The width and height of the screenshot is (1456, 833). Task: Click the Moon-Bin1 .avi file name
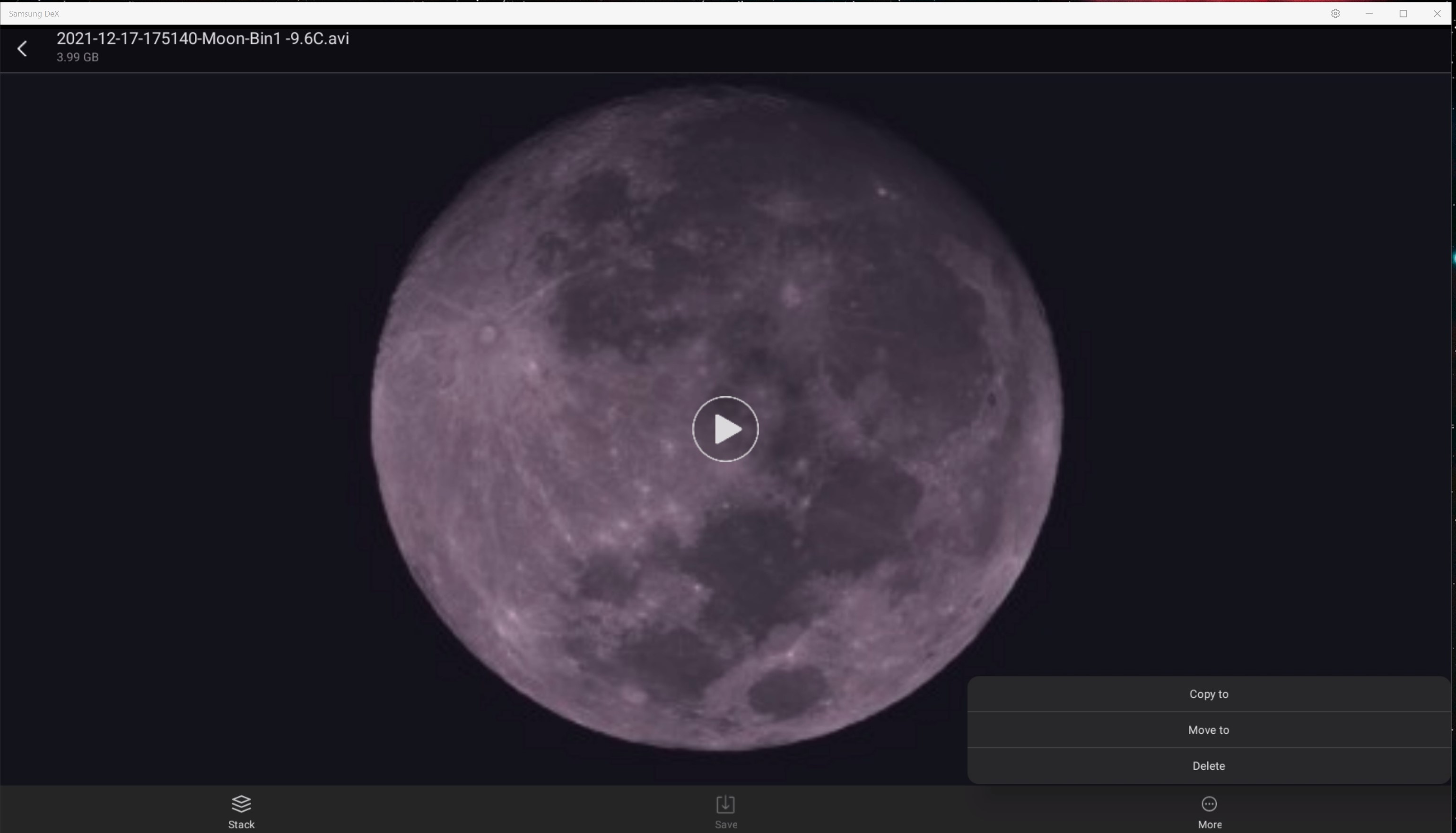tap(202, 38)
